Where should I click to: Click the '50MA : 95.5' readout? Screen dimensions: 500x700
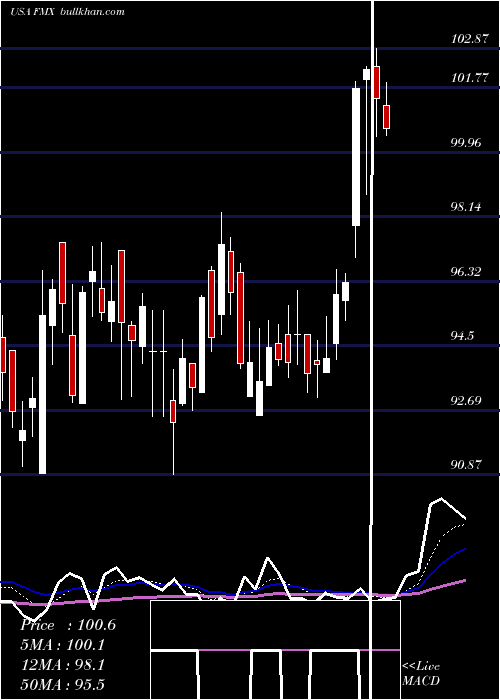(63, 685)
